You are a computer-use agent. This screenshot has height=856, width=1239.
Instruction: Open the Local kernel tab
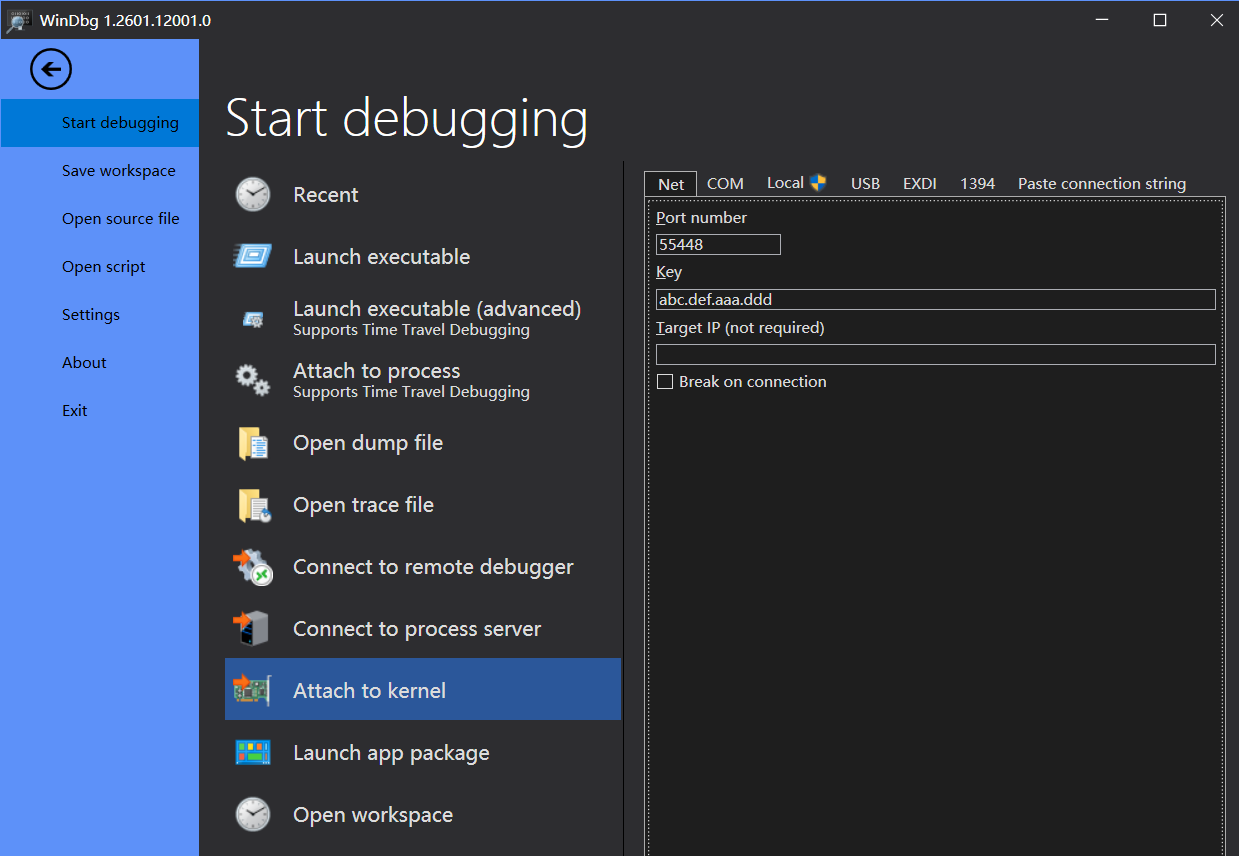coord(796,183)
